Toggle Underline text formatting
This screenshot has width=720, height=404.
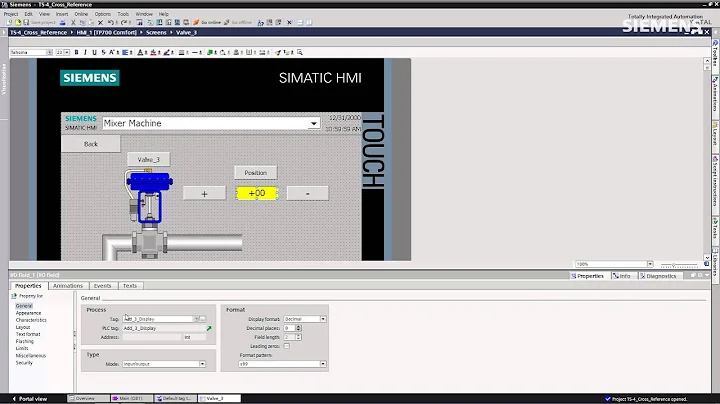pyautogui.click(x=94, y=52)
